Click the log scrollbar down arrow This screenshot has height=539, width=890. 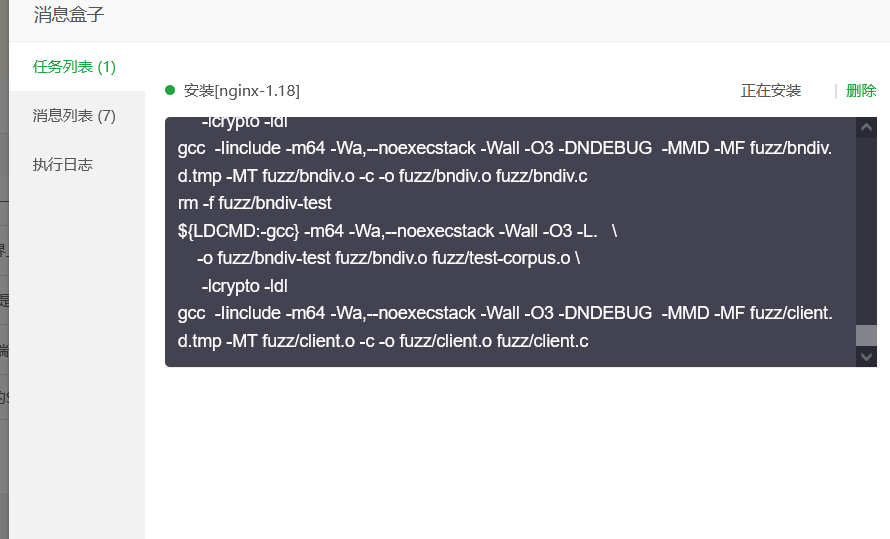coord(866,356)
